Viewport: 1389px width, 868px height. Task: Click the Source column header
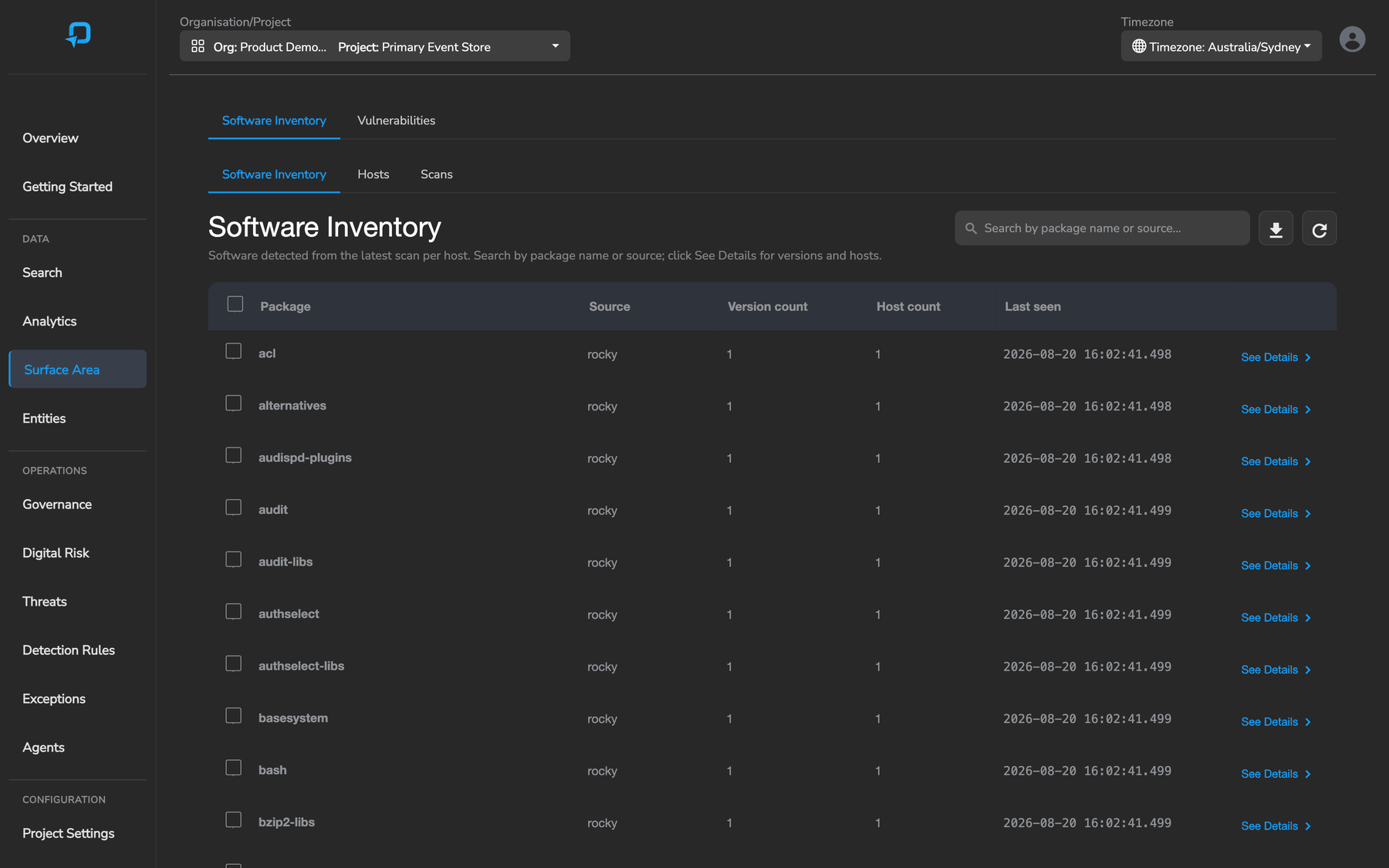click(x=610, y=306)
